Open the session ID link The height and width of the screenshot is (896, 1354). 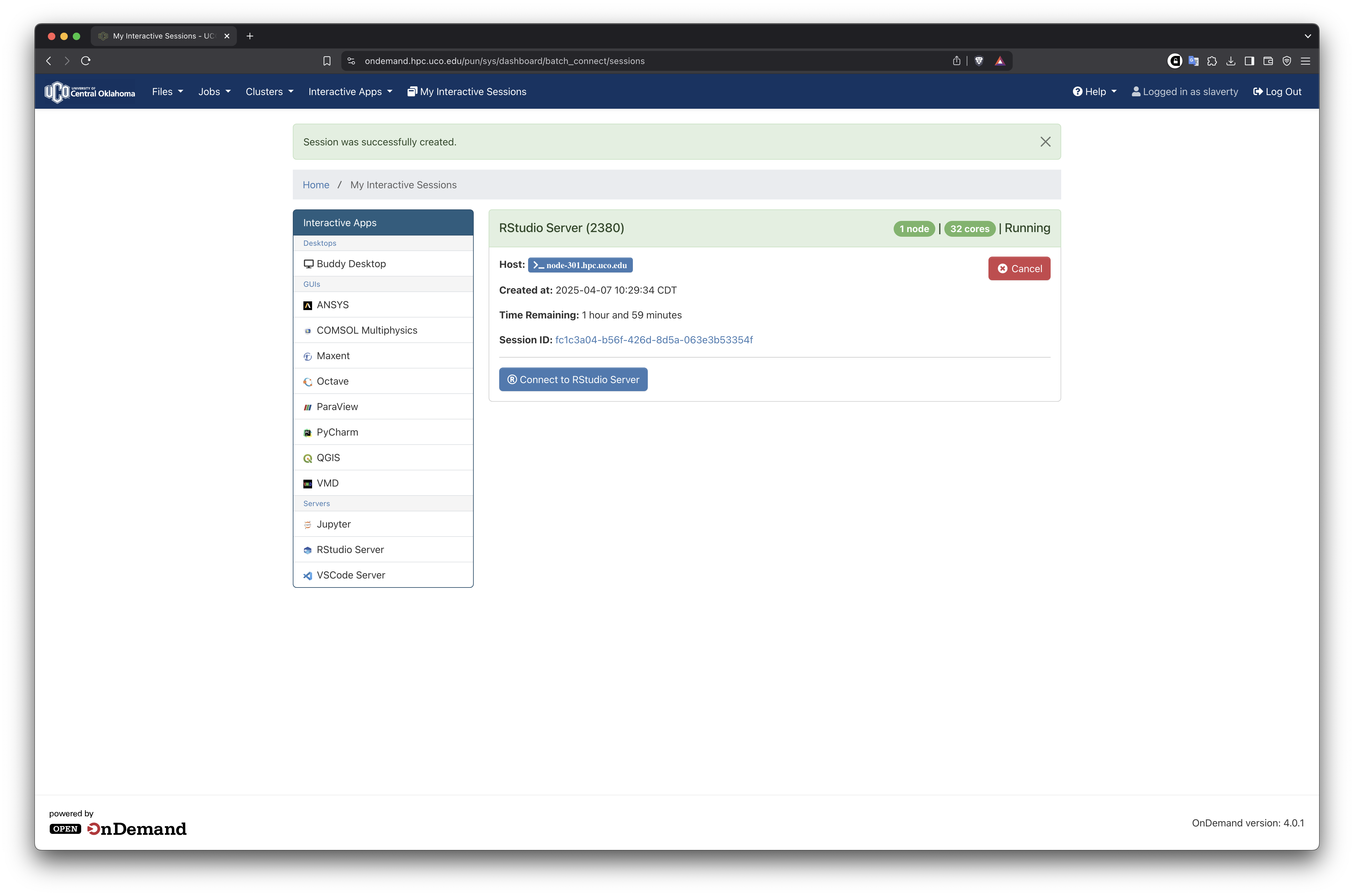[654, 340]
